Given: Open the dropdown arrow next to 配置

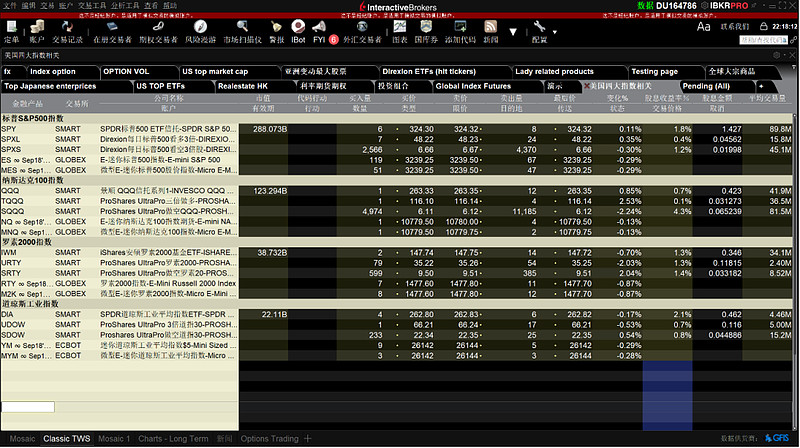Looking at the screenshot, I should [555, 32].
